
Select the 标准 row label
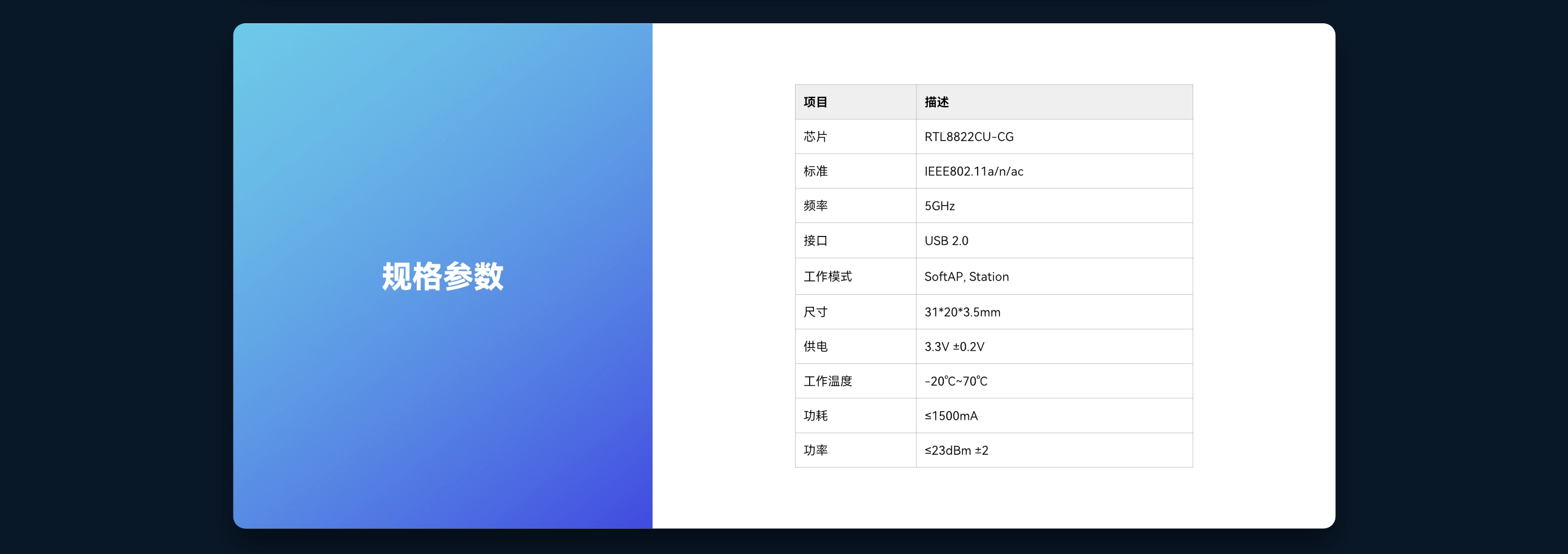coord(815,172)
